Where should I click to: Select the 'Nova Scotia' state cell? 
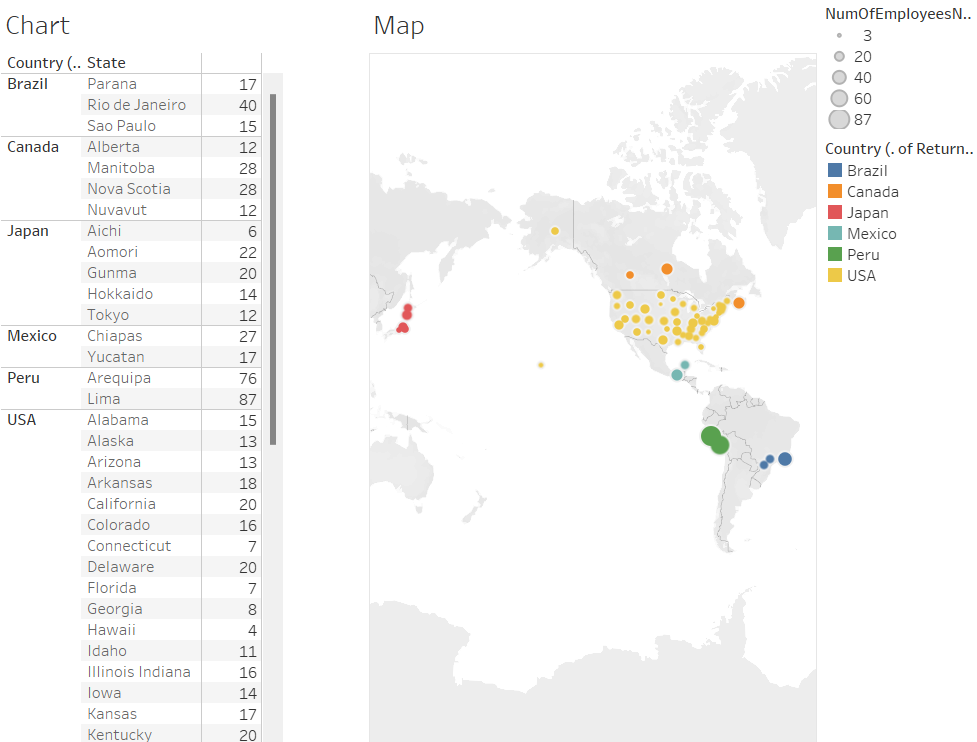141,189
